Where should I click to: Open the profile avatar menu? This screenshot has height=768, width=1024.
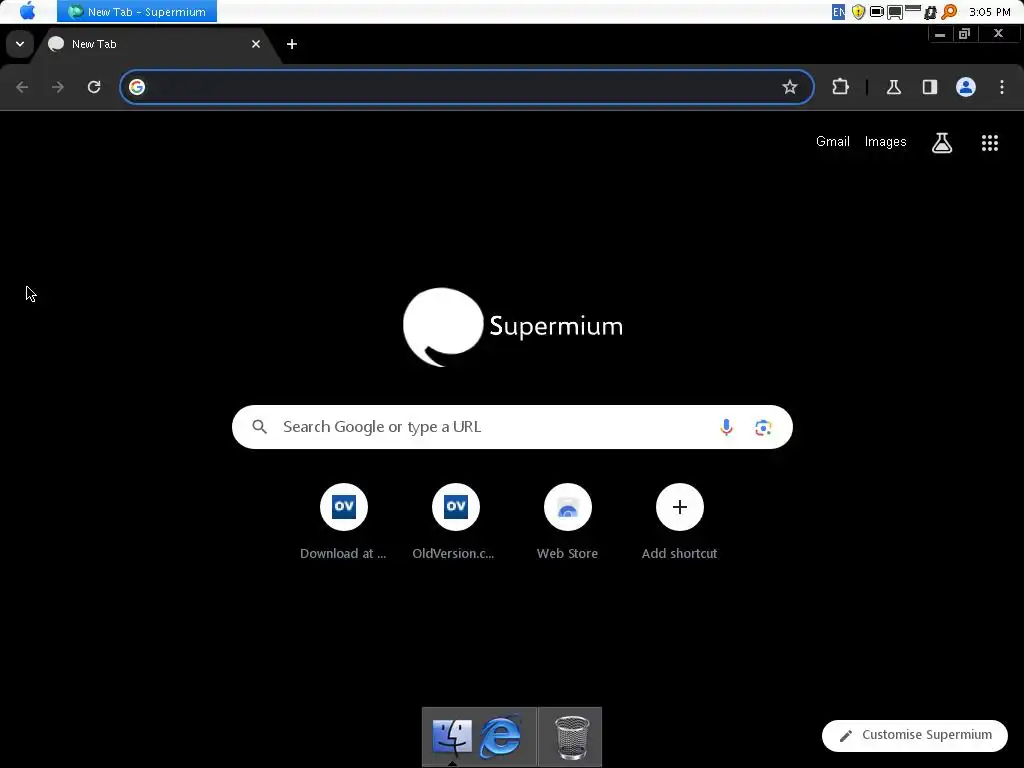tap(966, 87)
